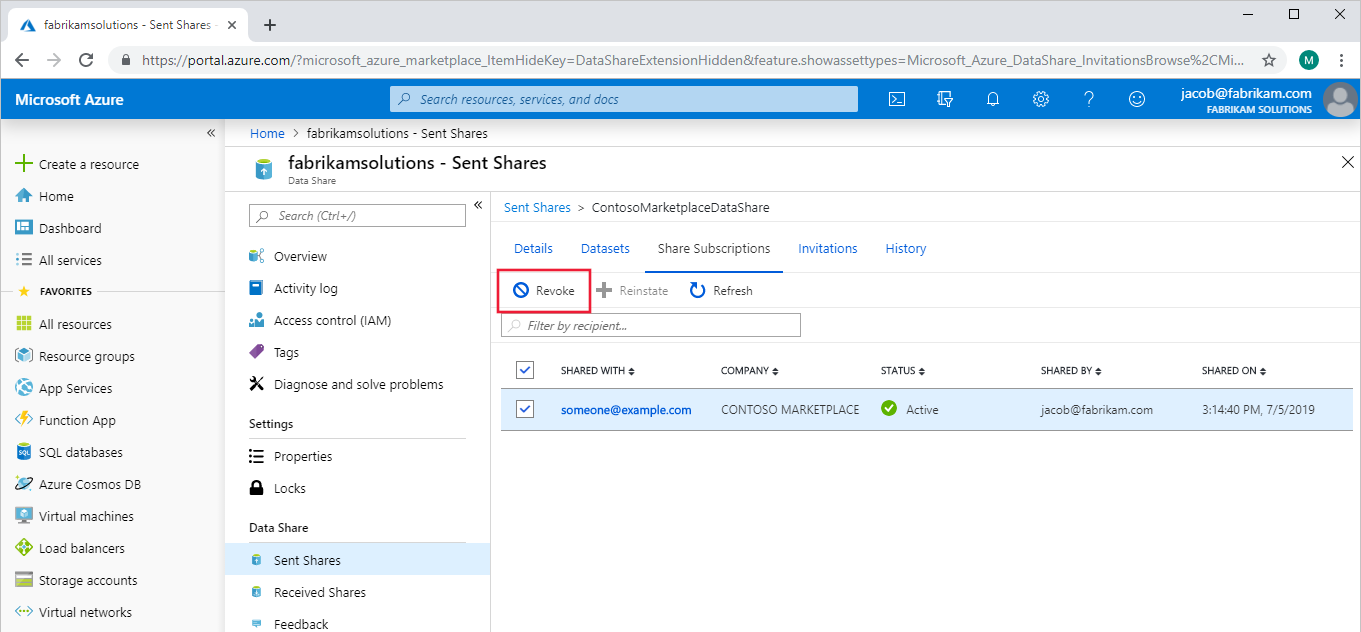Open the directory and subscription filter icon
The height and width of the screenshot is (632, 1361).
(945, 99)
